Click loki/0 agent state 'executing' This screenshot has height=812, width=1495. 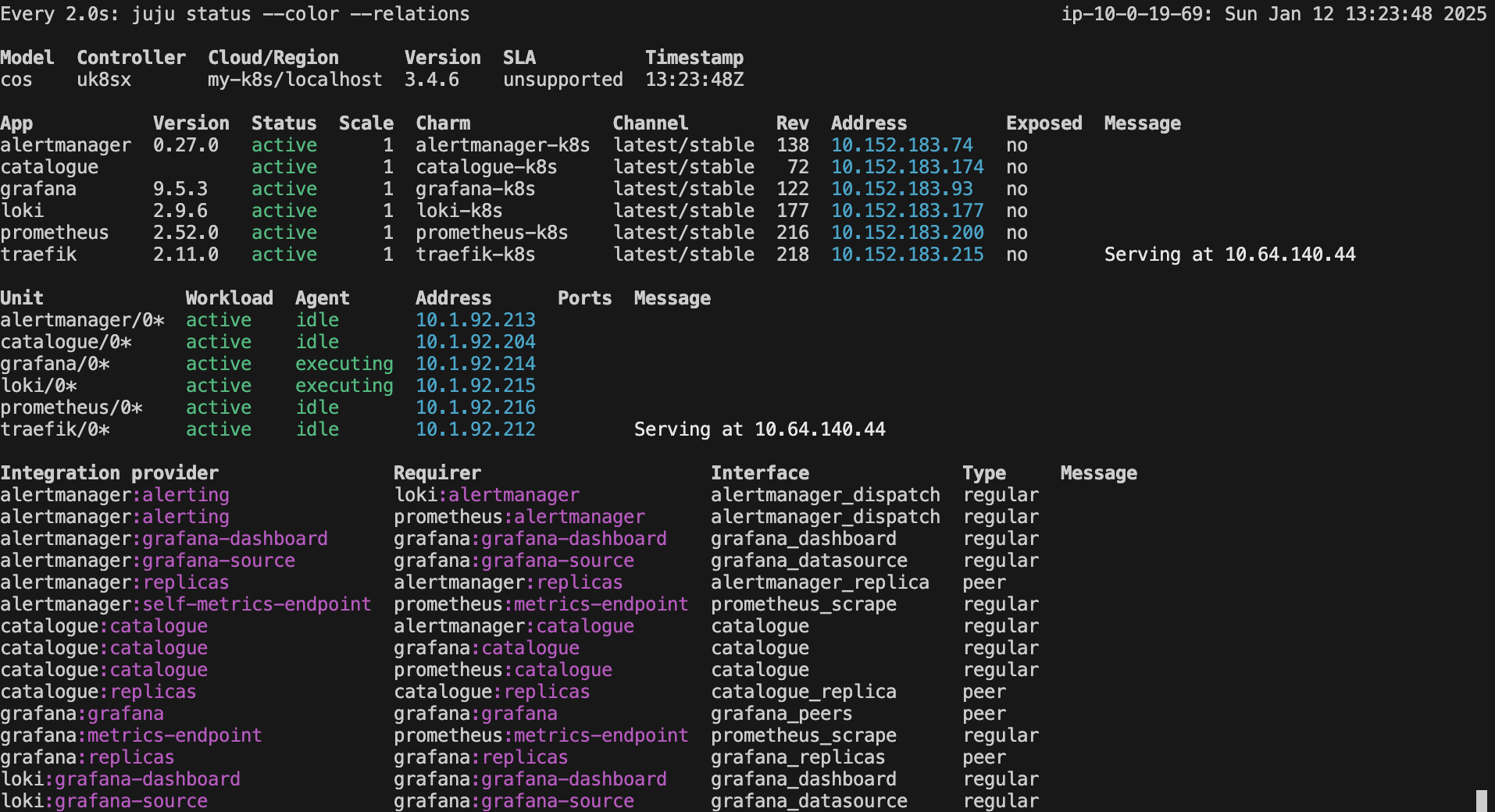(344, 386)
